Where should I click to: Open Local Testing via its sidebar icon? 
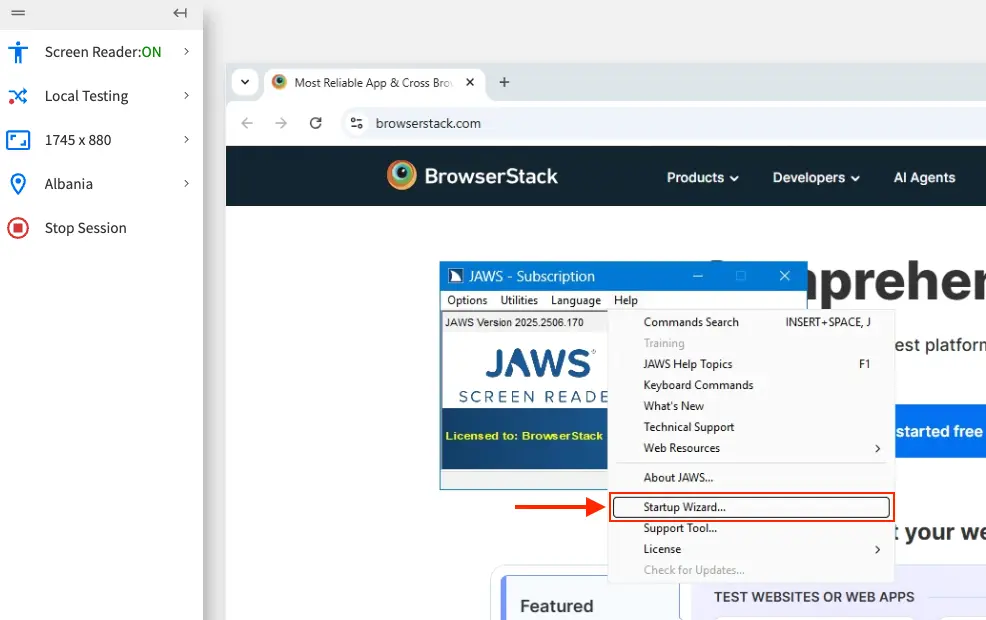[18, 96]
